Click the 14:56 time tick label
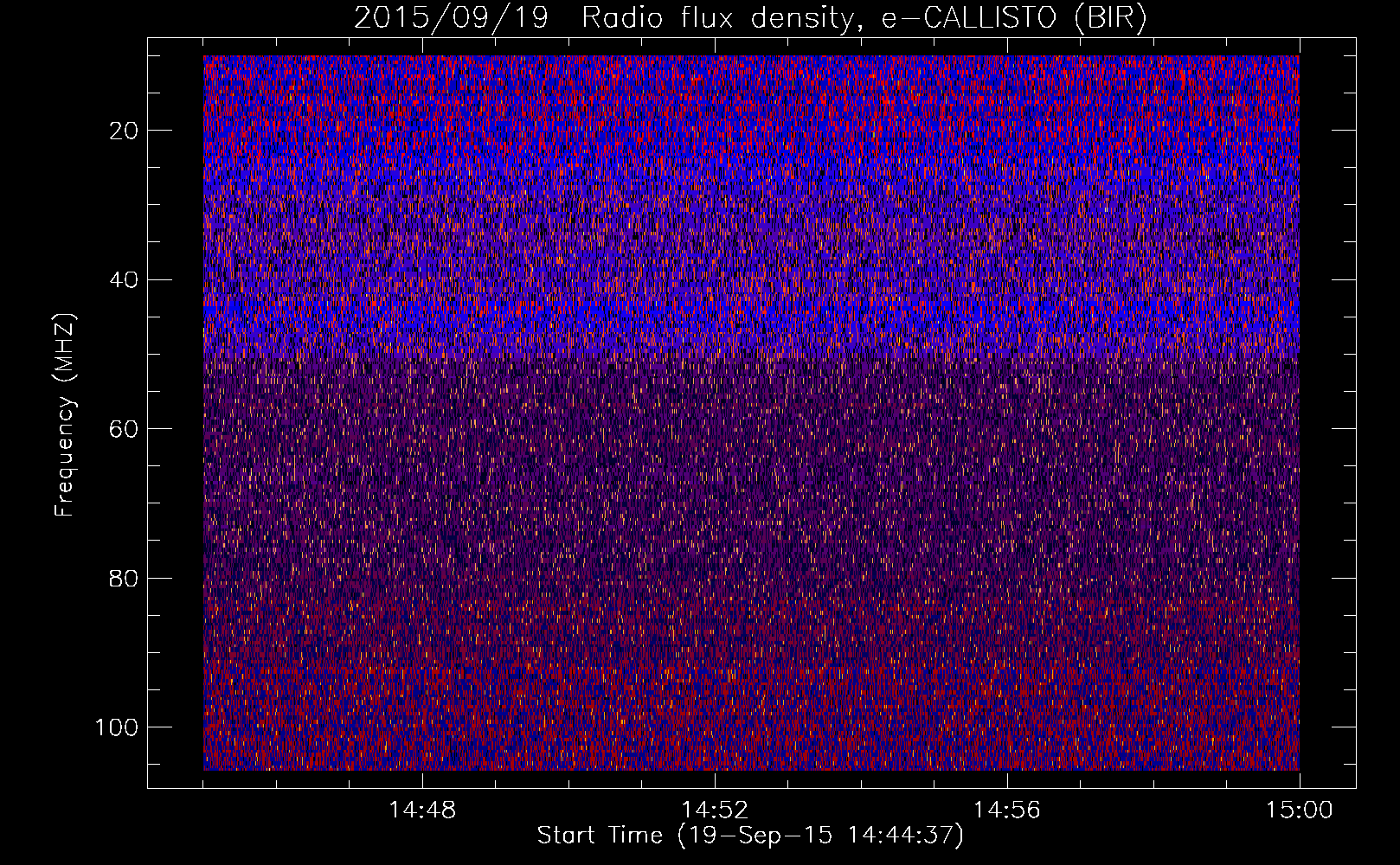1400x865 pixels. 1007,811
